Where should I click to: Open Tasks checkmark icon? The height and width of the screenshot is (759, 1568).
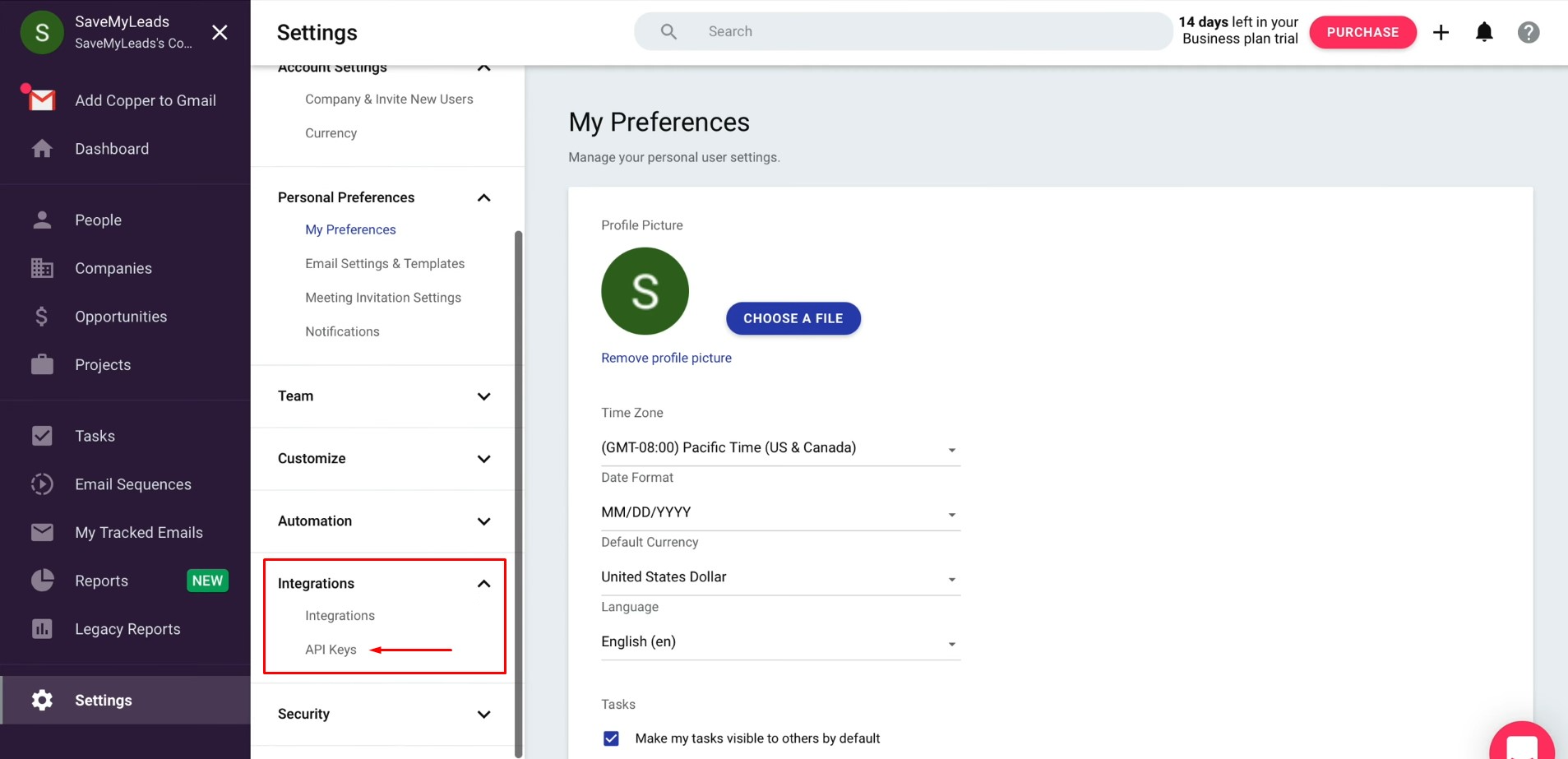click(42, 436)
